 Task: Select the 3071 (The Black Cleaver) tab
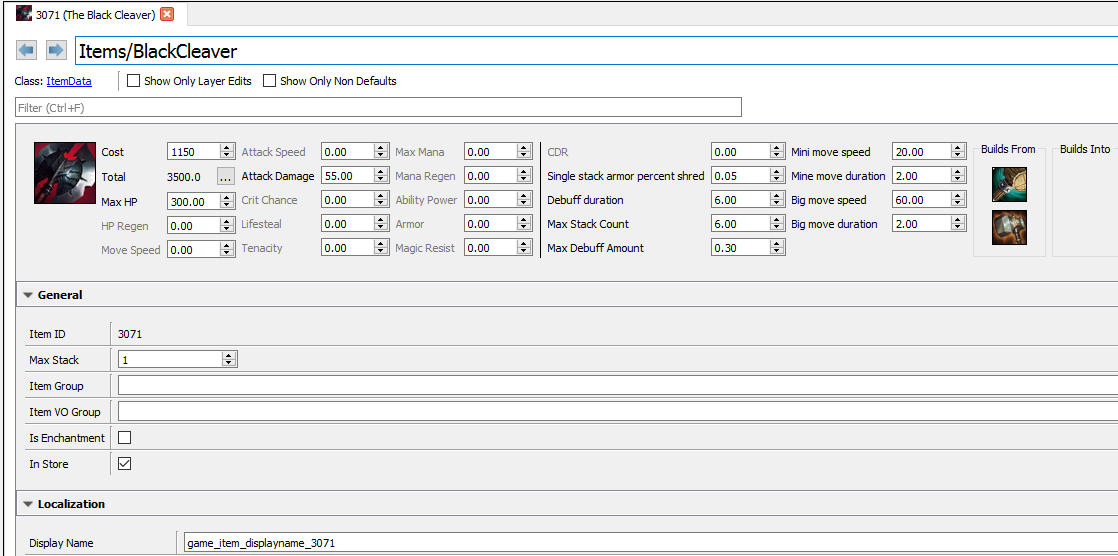(x=95, y=14)
